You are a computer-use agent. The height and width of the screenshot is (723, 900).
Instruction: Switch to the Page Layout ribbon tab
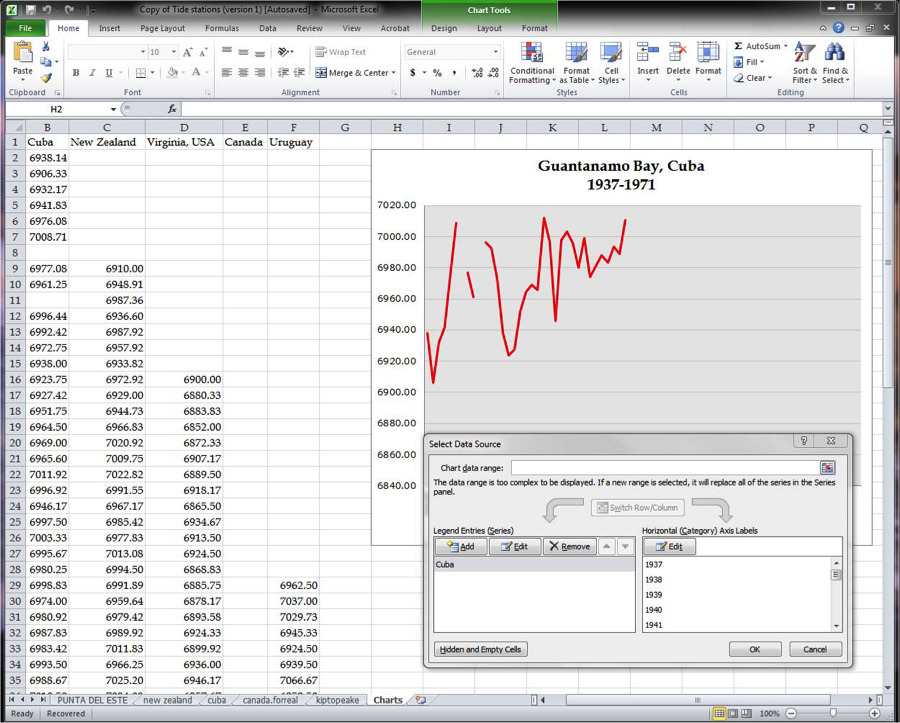coord(162,29)
